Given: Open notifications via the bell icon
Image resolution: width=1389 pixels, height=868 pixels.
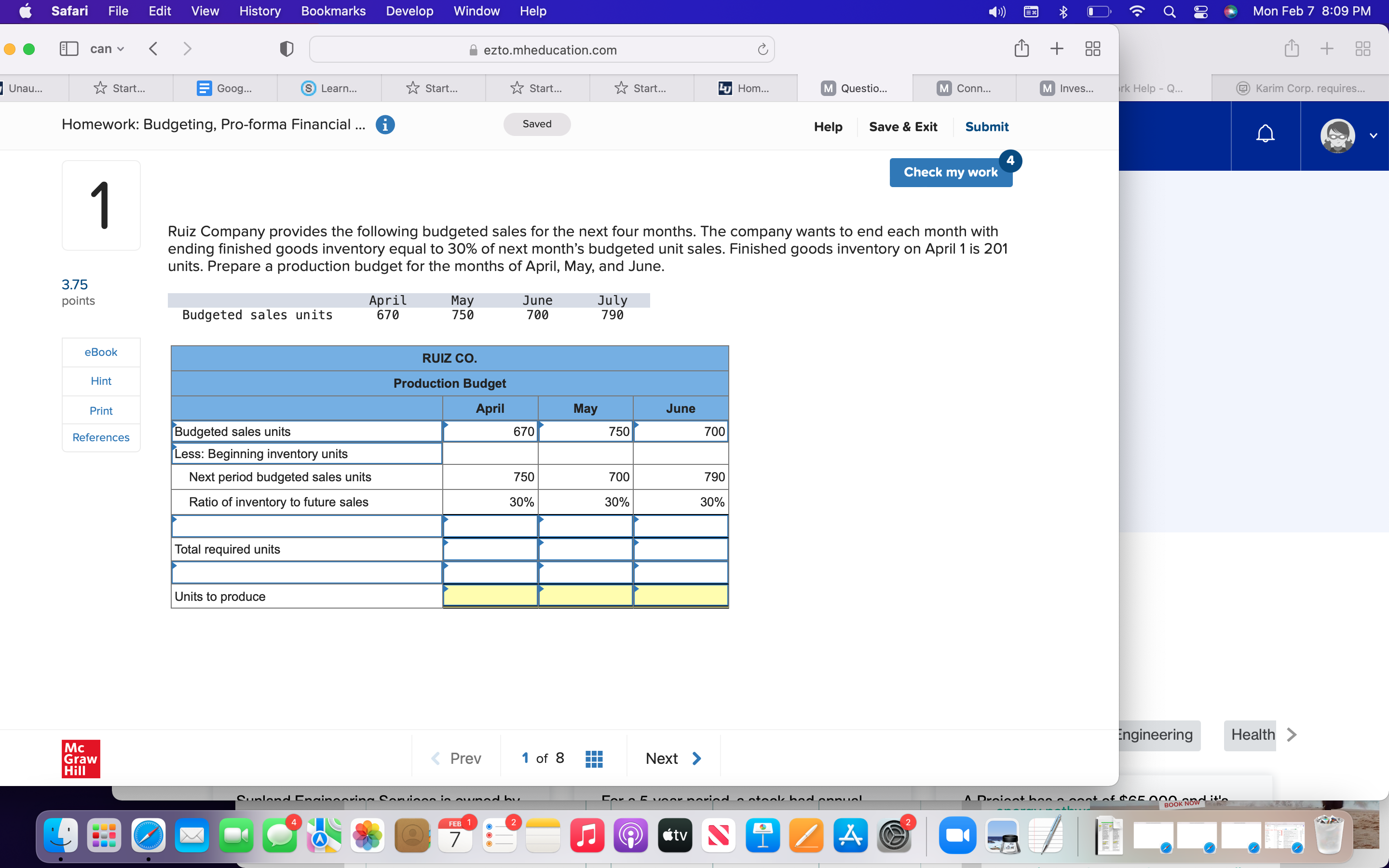Looking at the screenshot, I should (x=1265, y=134).
